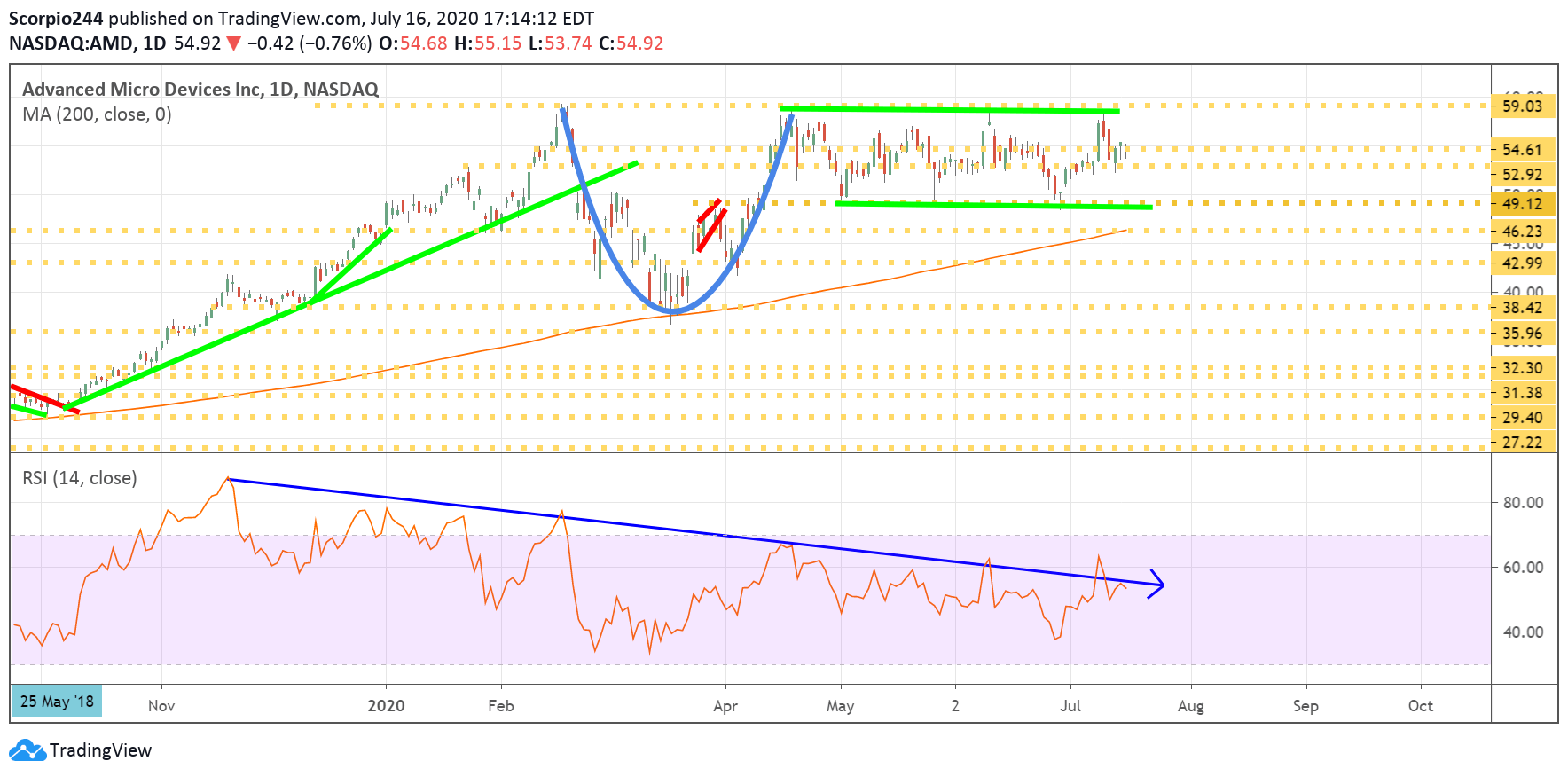Click the Sep label on time axis
The width and height of the screenshot is (1568, 777).
point(1305,706)
